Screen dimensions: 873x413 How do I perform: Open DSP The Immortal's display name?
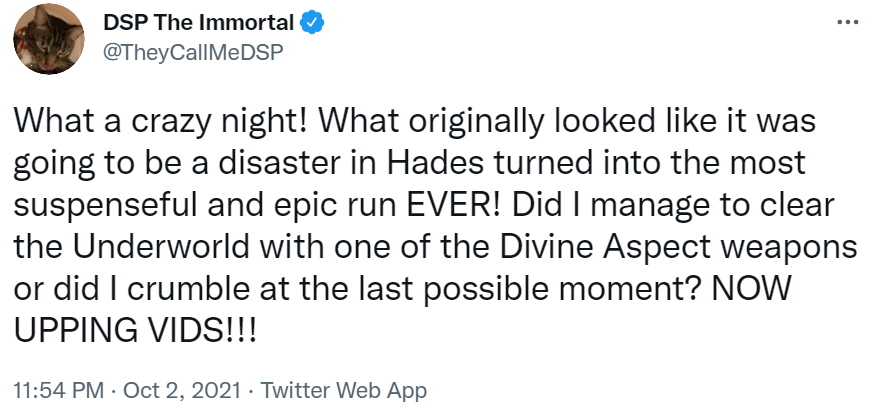pos(198,23)
